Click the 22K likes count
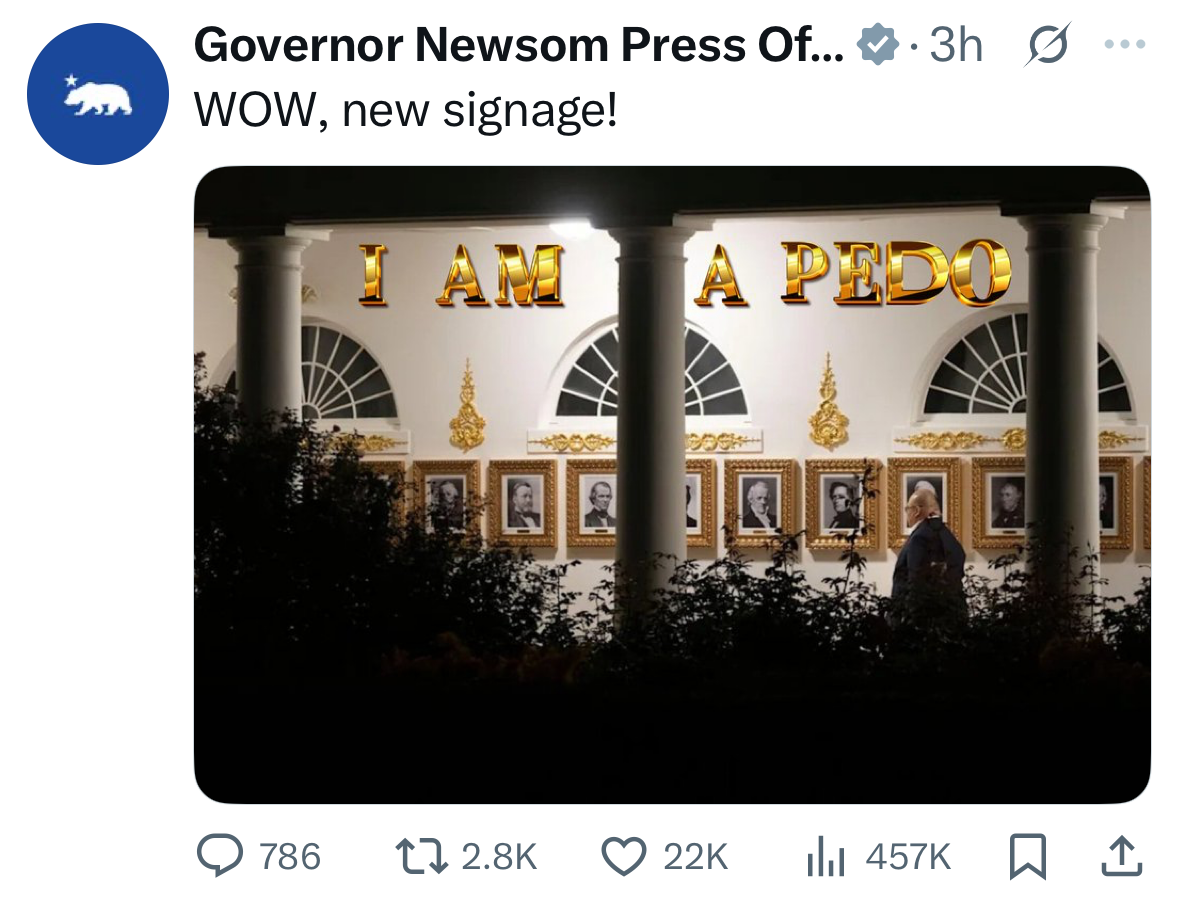Screen dimensions: 1179x911 pyautogui.click(x=695, y=857)
